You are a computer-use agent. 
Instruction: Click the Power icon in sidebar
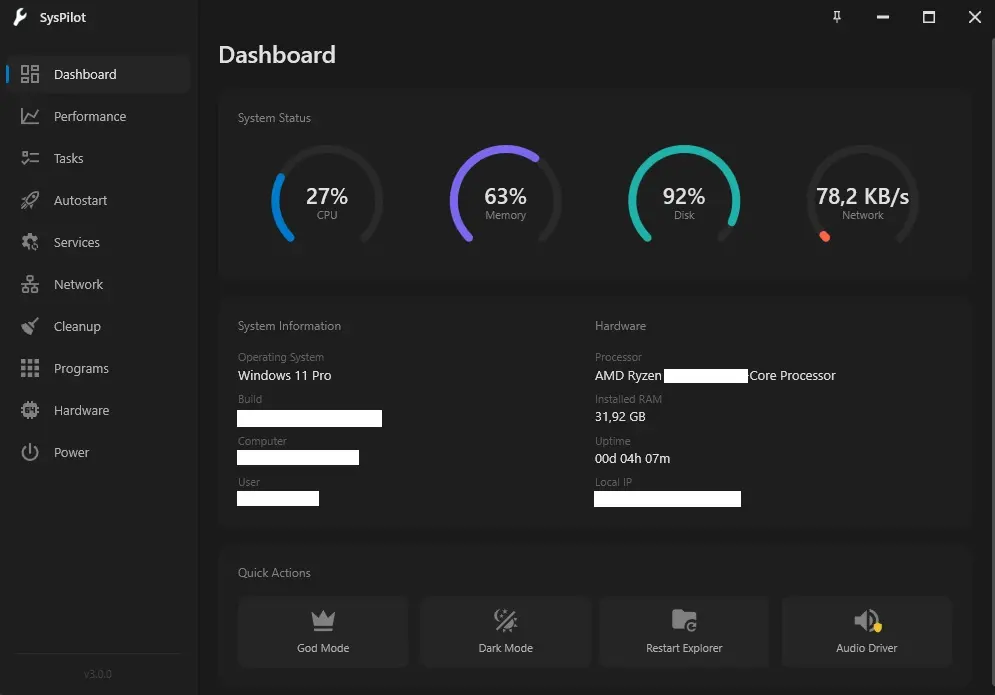click(x=30, y=453)
